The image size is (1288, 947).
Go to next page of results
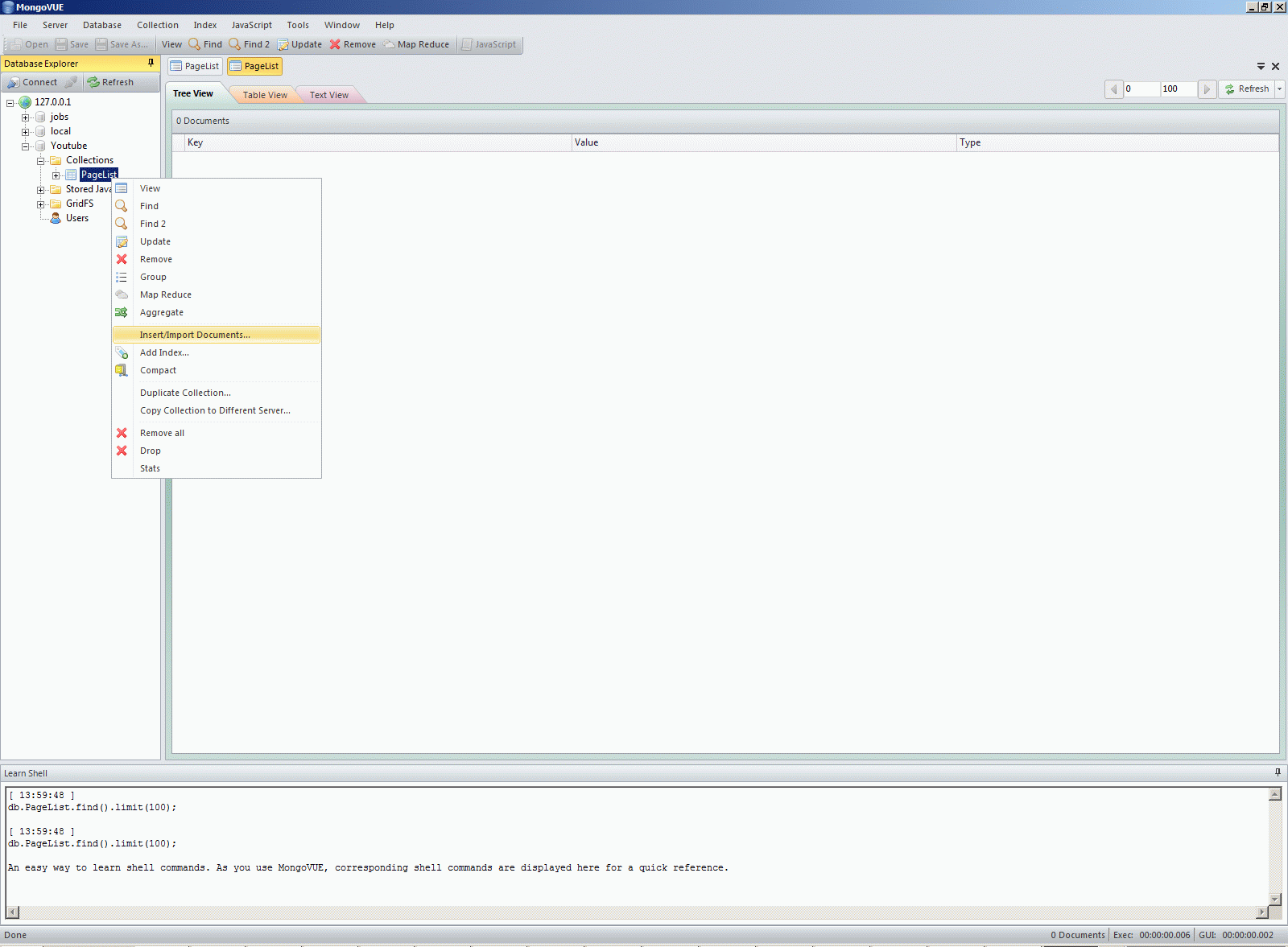[1207, 89]
